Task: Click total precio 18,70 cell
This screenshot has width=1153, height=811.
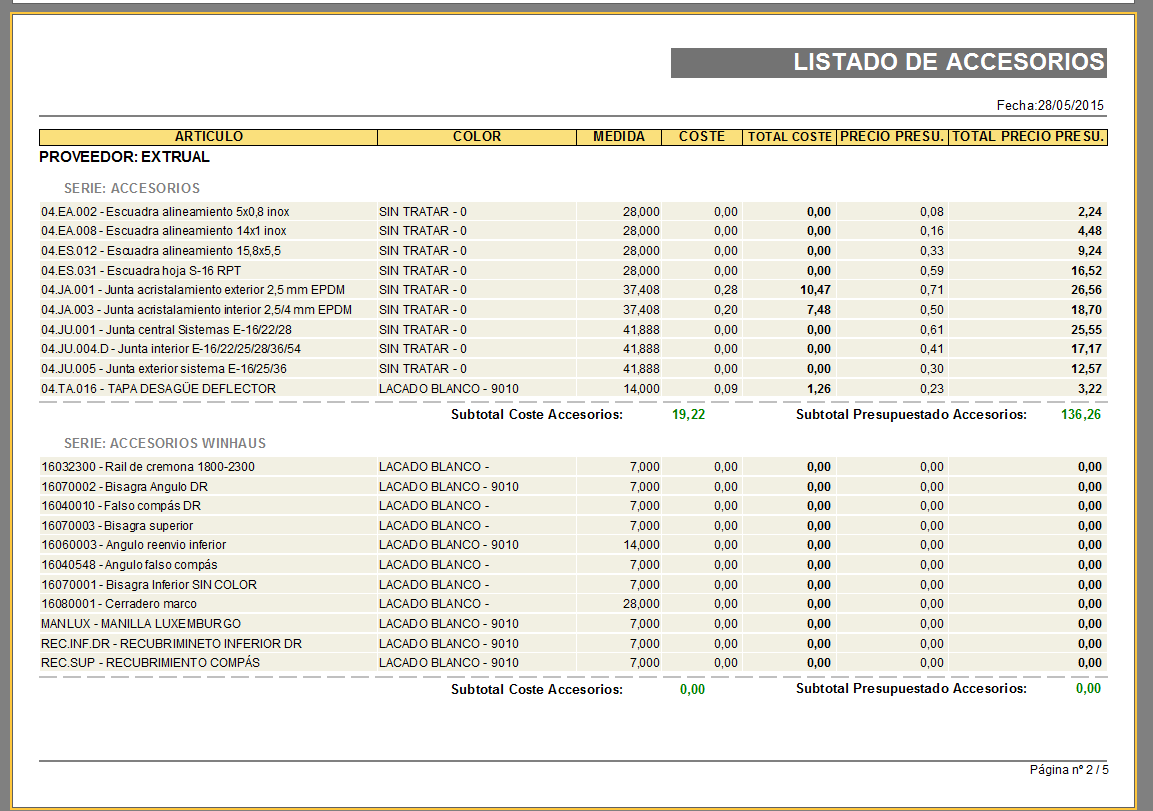Action: [1086, 310]
